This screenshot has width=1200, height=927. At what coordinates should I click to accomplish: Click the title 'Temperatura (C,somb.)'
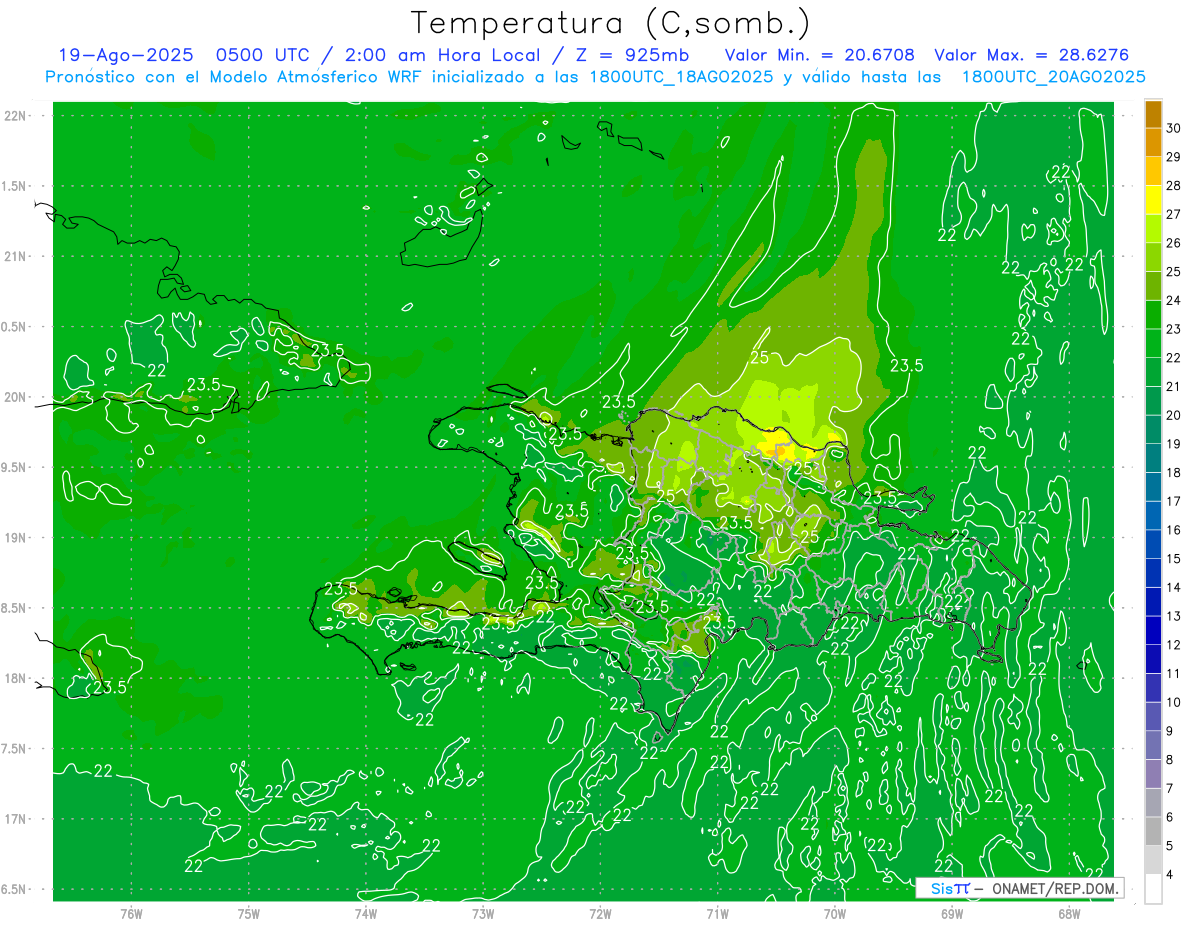pyautogui.click(x=610, y=23)
